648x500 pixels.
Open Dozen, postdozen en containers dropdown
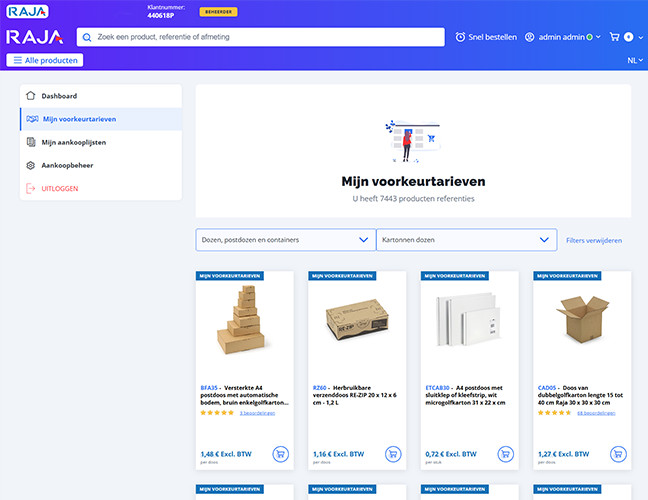286,240
